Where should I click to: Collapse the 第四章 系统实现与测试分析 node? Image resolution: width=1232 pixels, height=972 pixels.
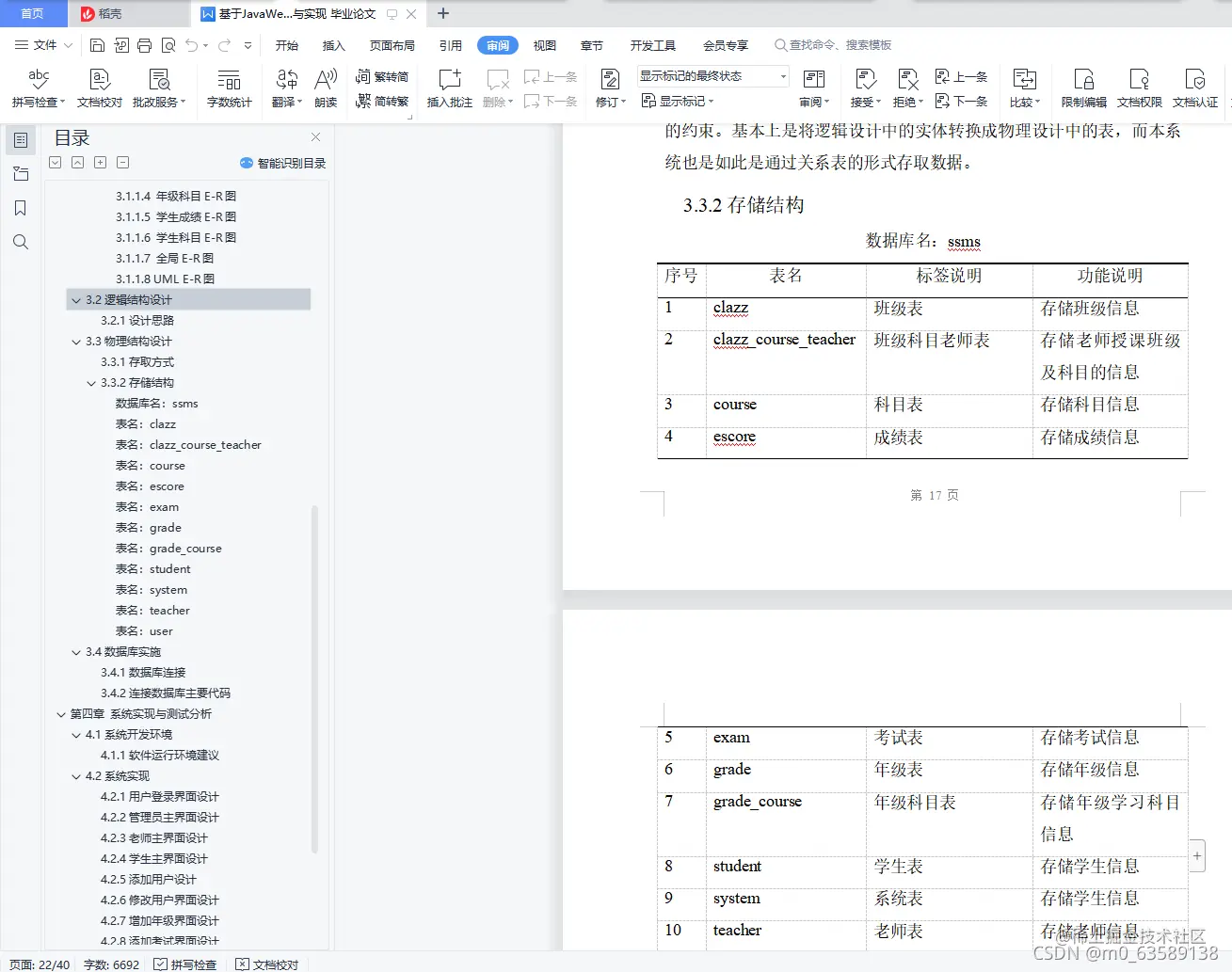pyautogui.click(x=61, y=714)
